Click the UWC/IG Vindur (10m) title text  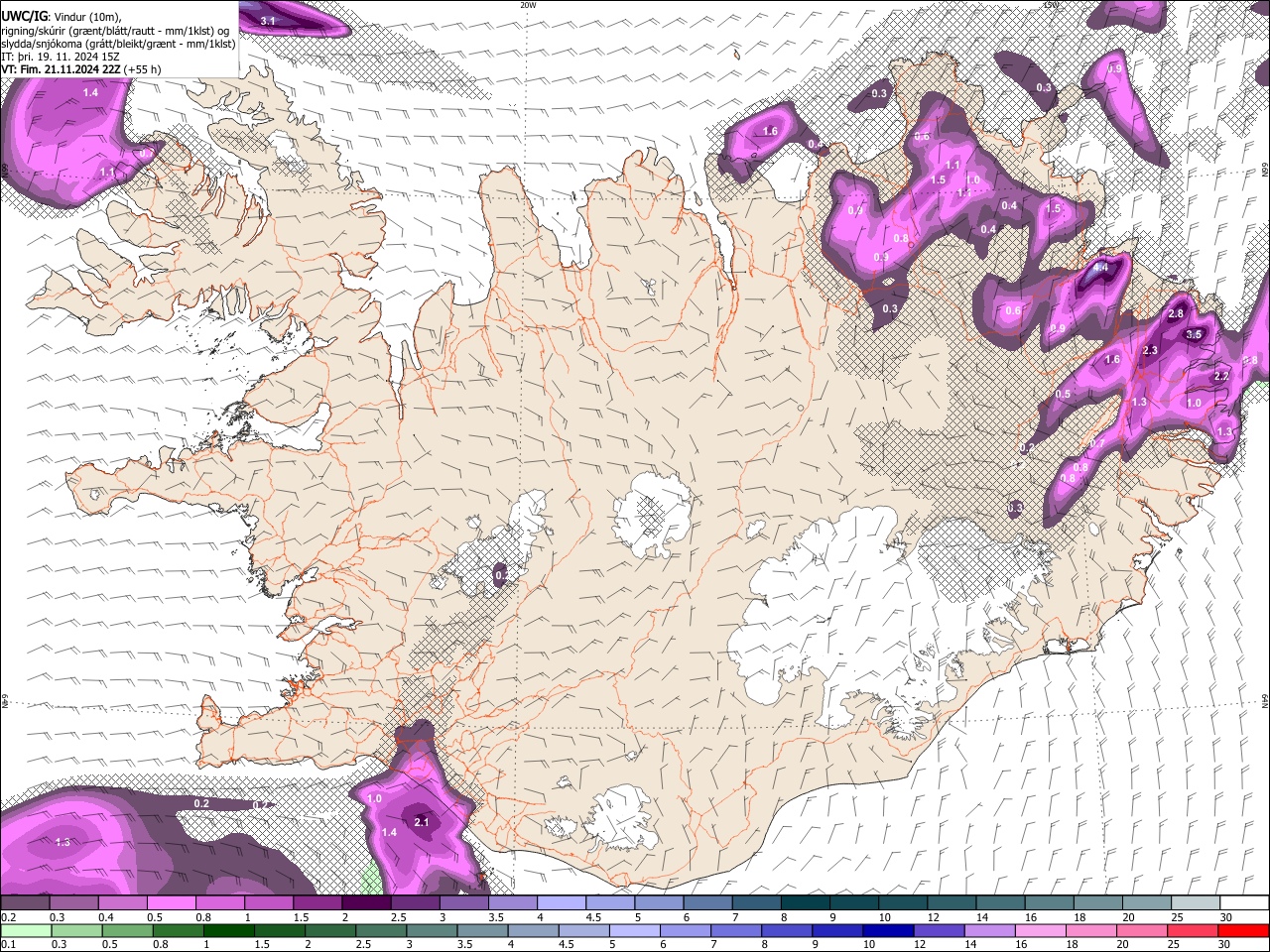(61, 17)
